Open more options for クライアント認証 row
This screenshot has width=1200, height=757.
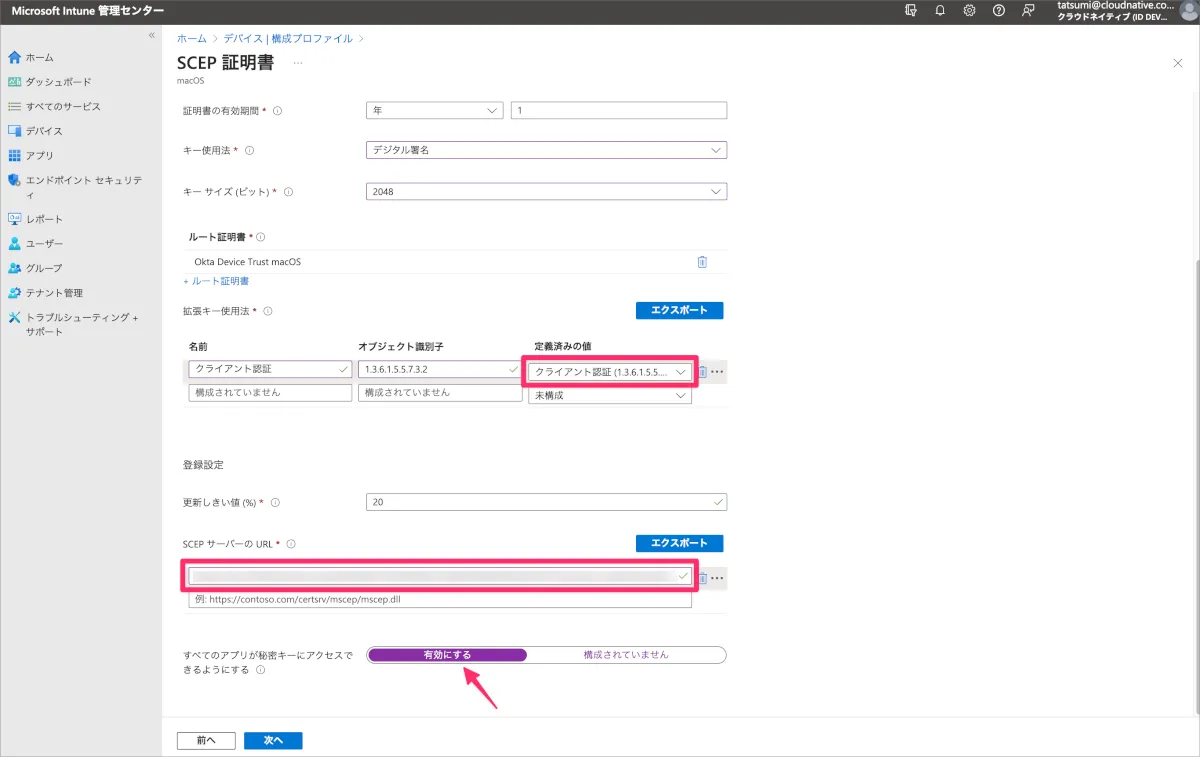[x=717, y=372]
